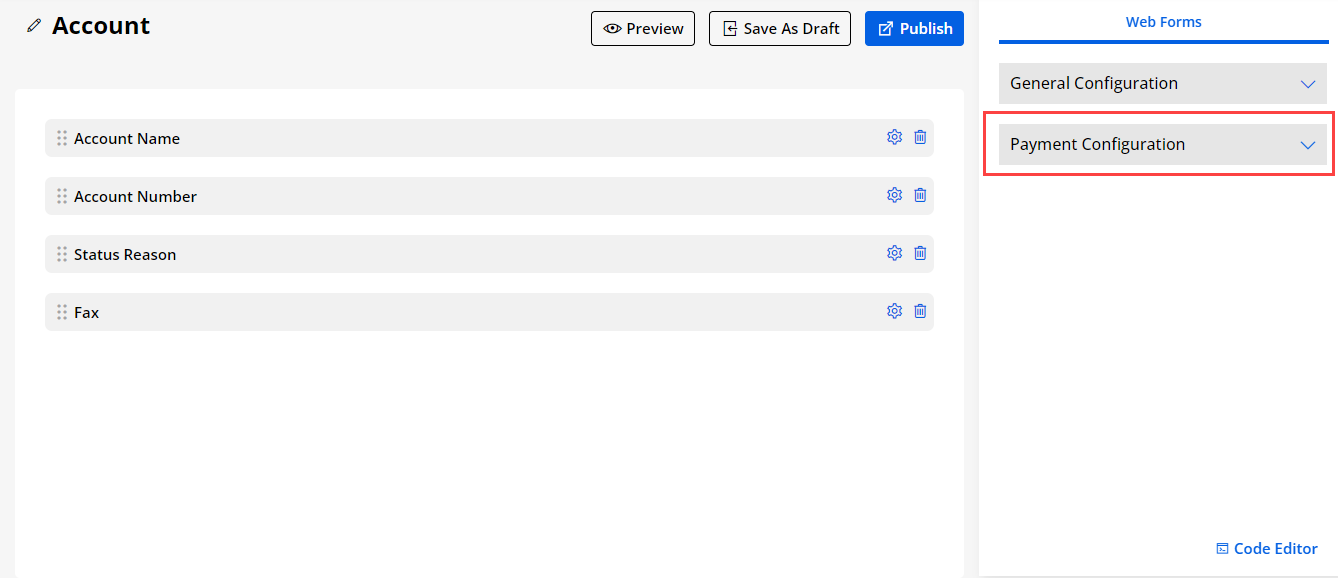Viewport: 1338px width, 578px height.
Task: Click drag handle of Account Name field
Action: (62, 139)
